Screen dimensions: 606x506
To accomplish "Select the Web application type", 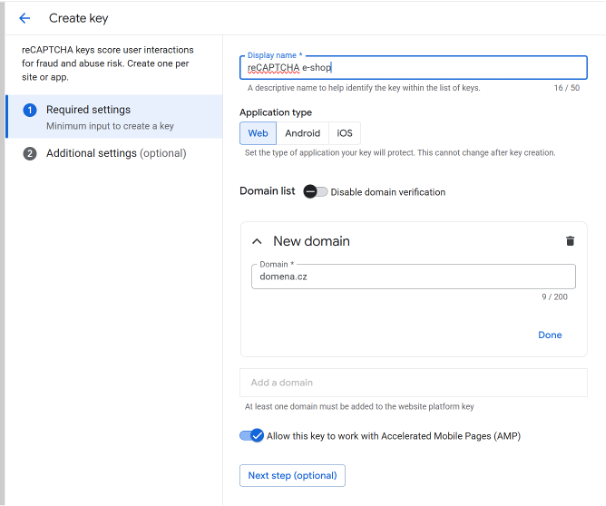I will (x=258, y=133).
